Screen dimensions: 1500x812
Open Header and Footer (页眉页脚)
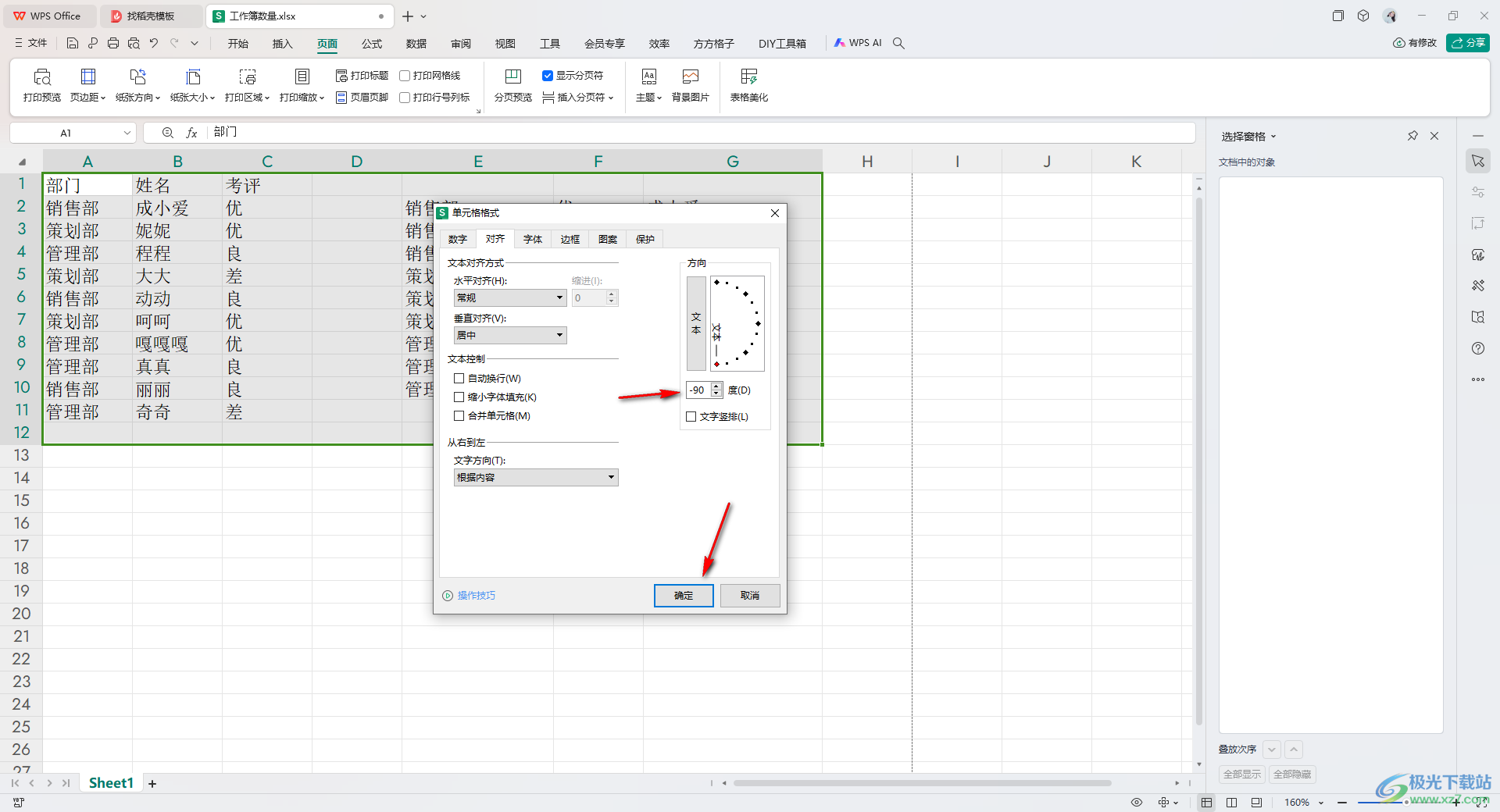(x=362, y=98)
